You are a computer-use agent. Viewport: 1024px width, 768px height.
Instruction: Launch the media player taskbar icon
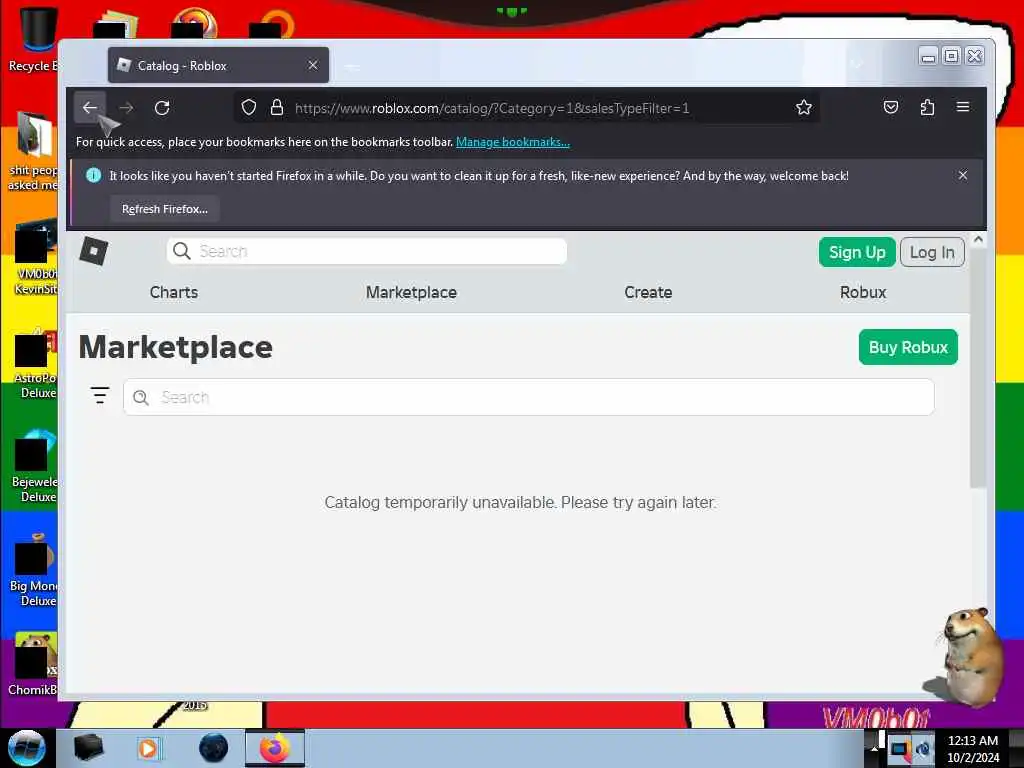click(148, 748)
